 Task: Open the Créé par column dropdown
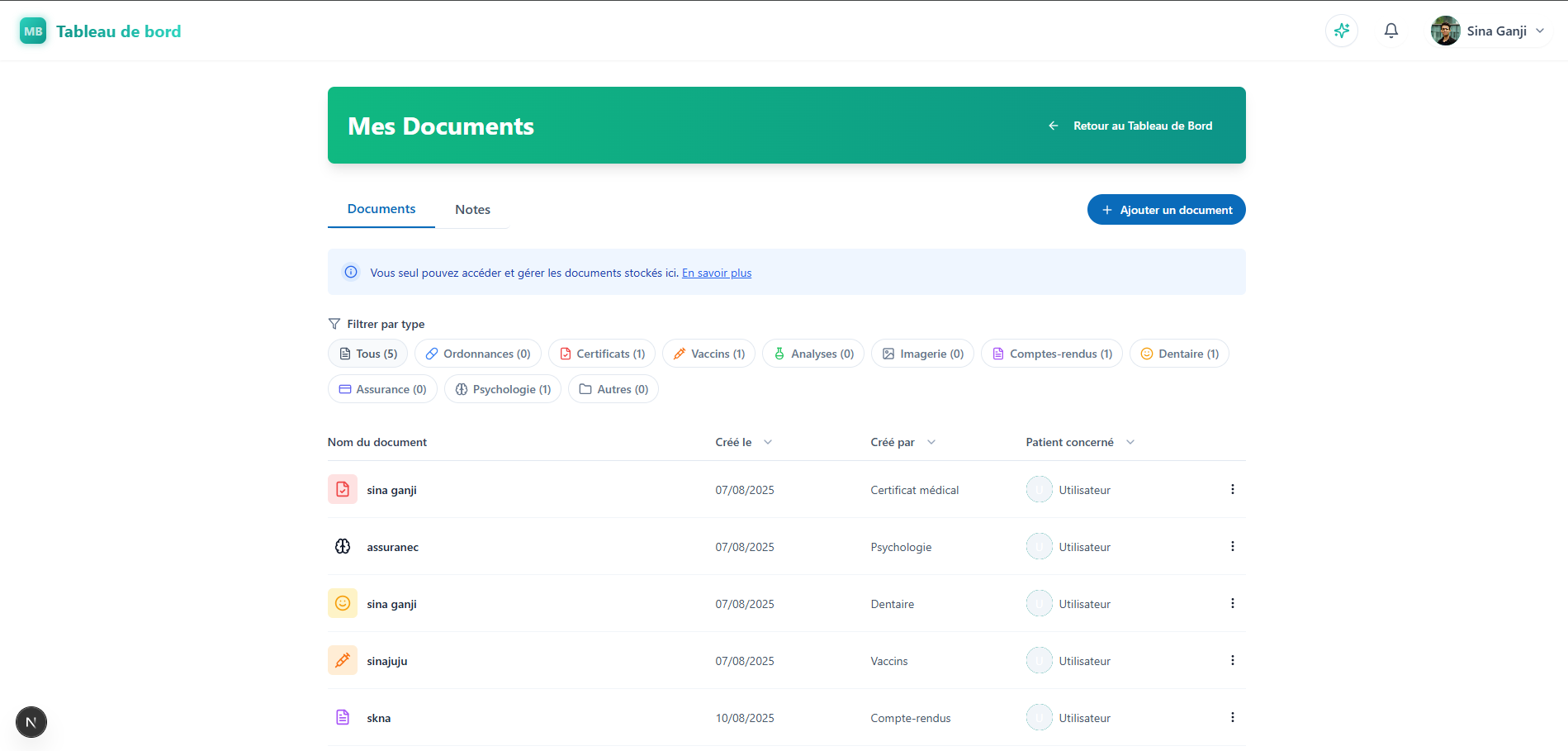click(931, 442)
